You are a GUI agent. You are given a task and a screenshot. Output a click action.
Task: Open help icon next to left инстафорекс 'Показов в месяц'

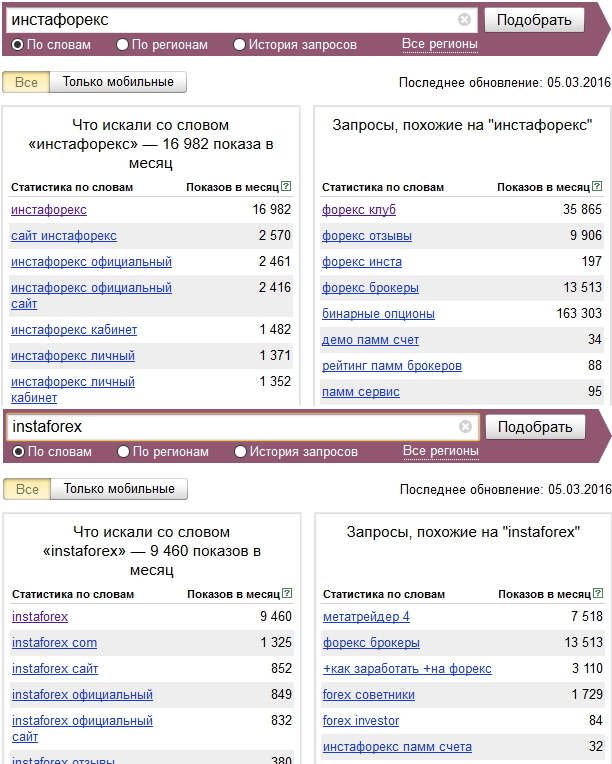point(287,186)
